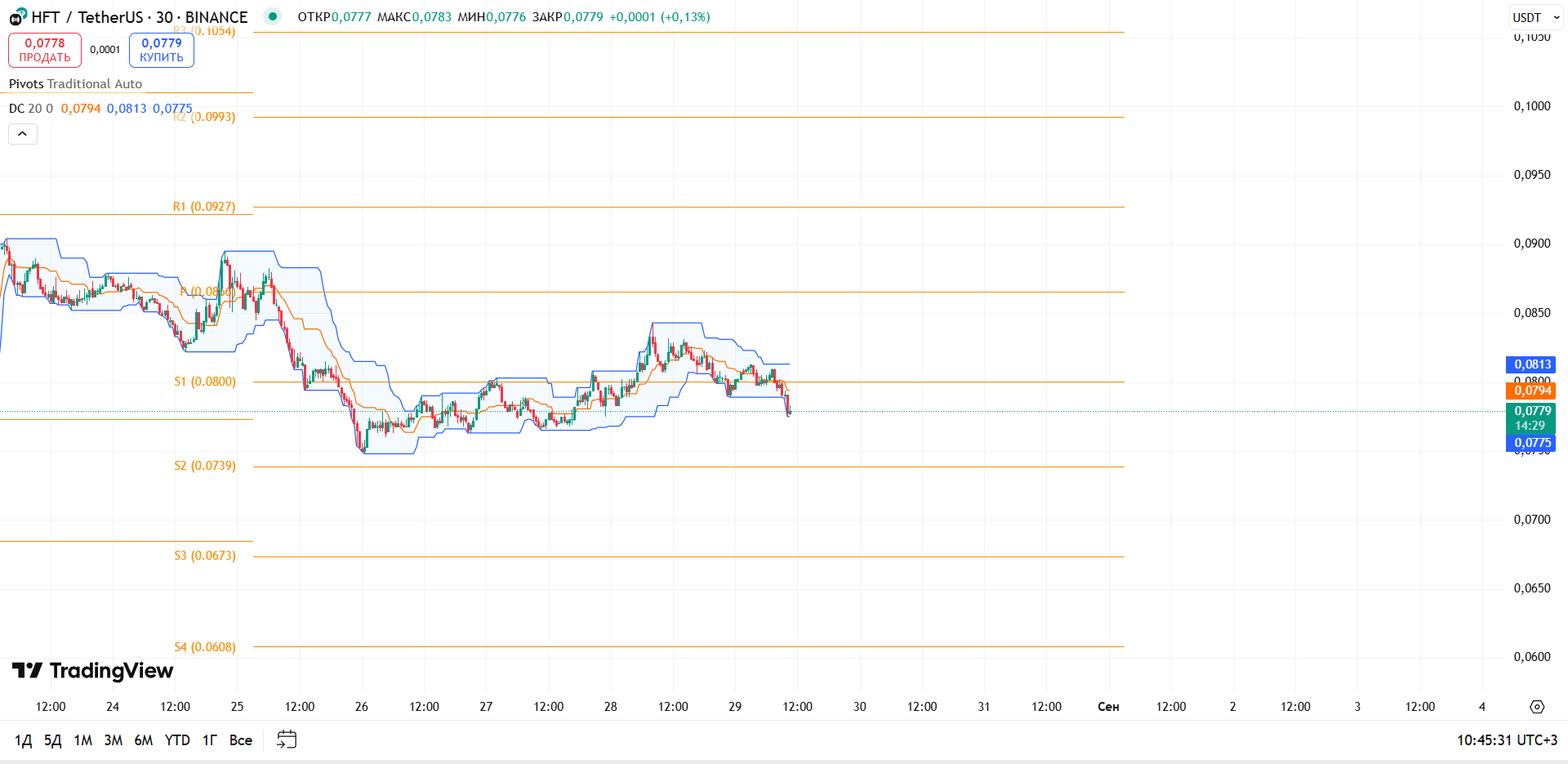Click the orange 0,0794 price label
This screenshot has height=764, width=1568.
point(1530,391)
